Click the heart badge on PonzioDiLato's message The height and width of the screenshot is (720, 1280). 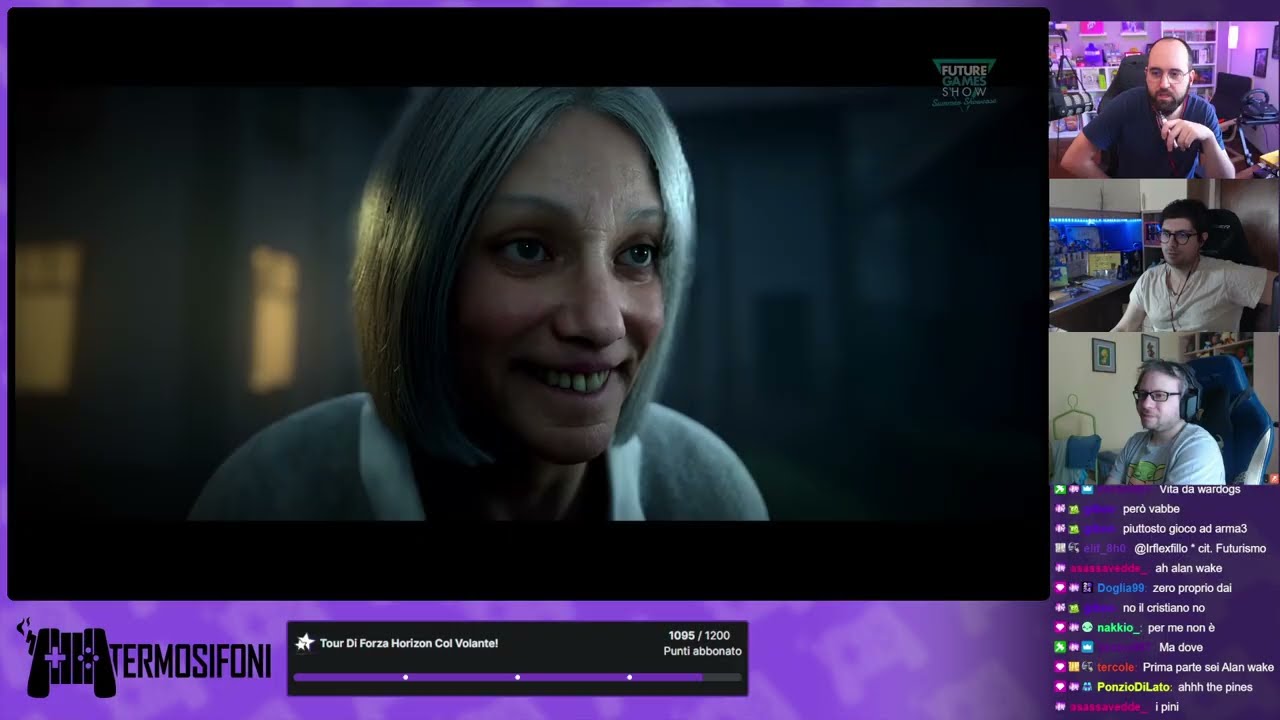[x=1060, y=687]
